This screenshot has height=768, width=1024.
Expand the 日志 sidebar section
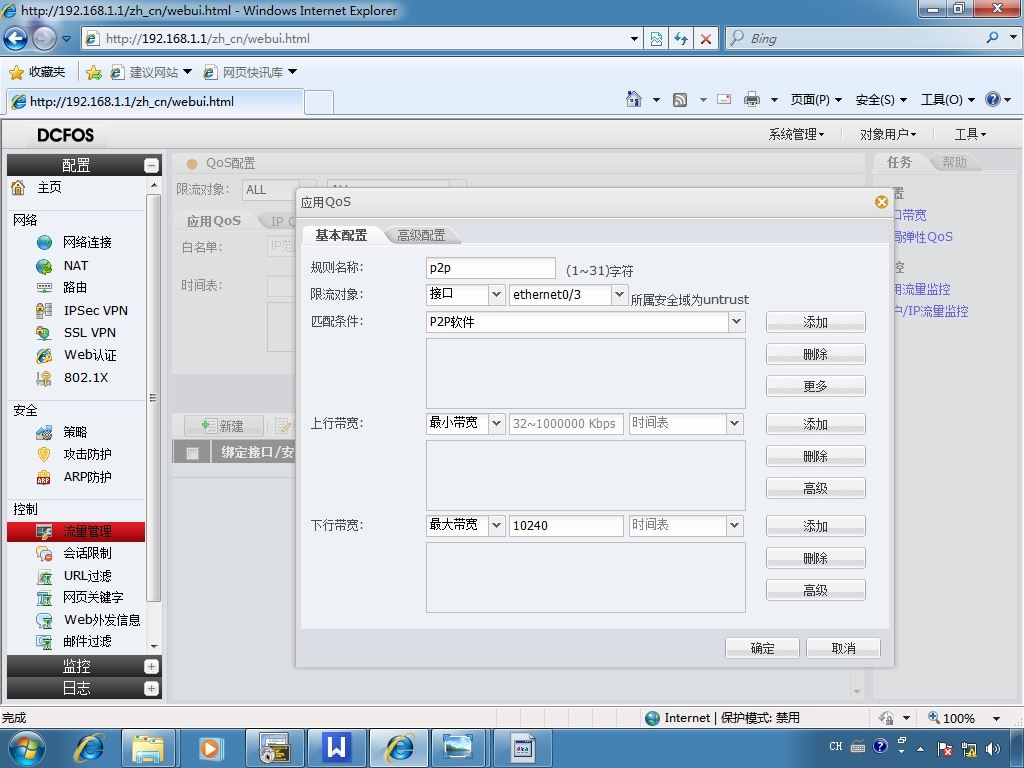point(151,688)
